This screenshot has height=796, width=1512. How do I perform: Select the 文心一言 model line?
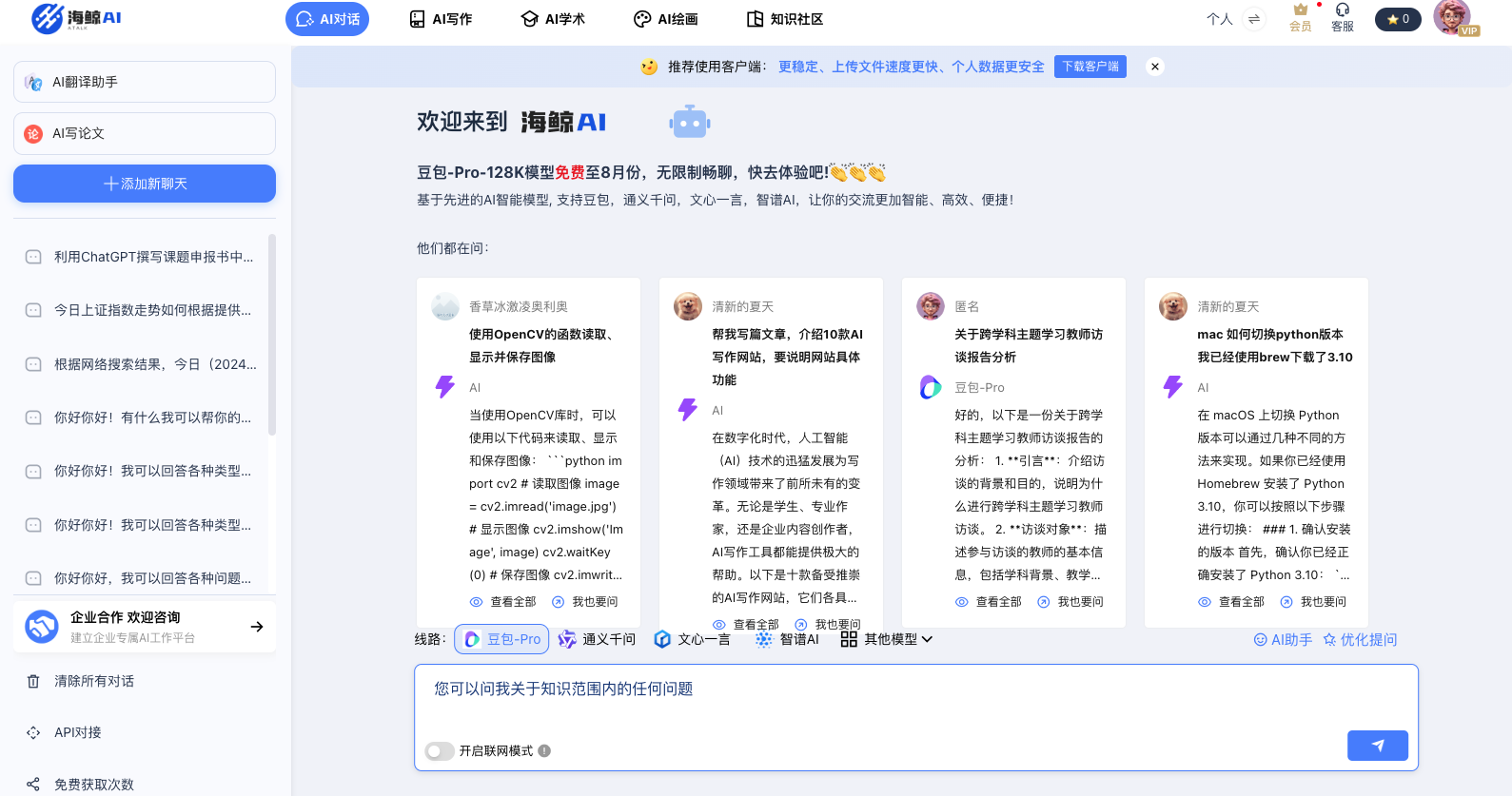tap(693, 639)
